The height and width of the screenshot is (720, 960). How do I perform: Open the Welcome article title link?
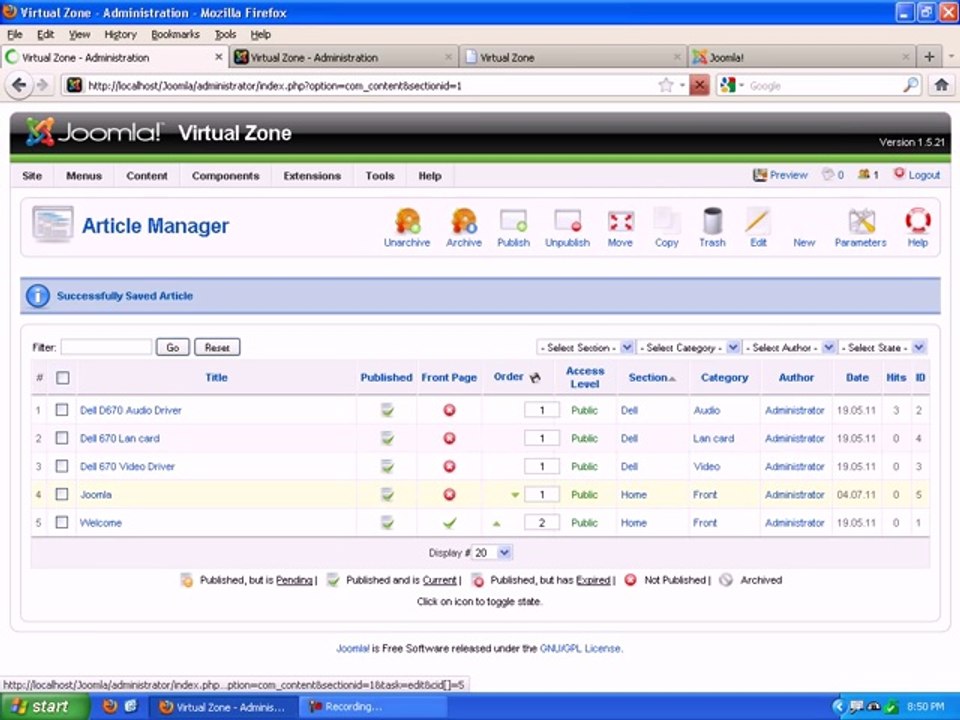coord(100,523)
